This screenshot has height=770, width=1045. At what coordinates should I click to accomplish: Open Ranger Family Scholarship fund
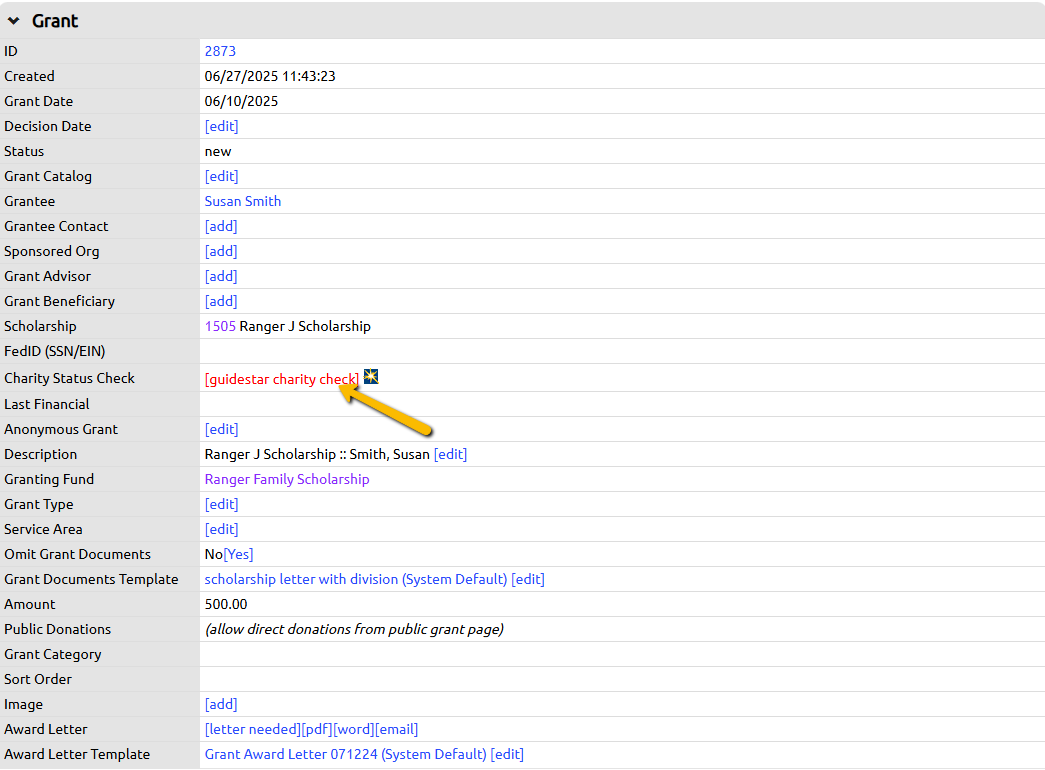287,479
